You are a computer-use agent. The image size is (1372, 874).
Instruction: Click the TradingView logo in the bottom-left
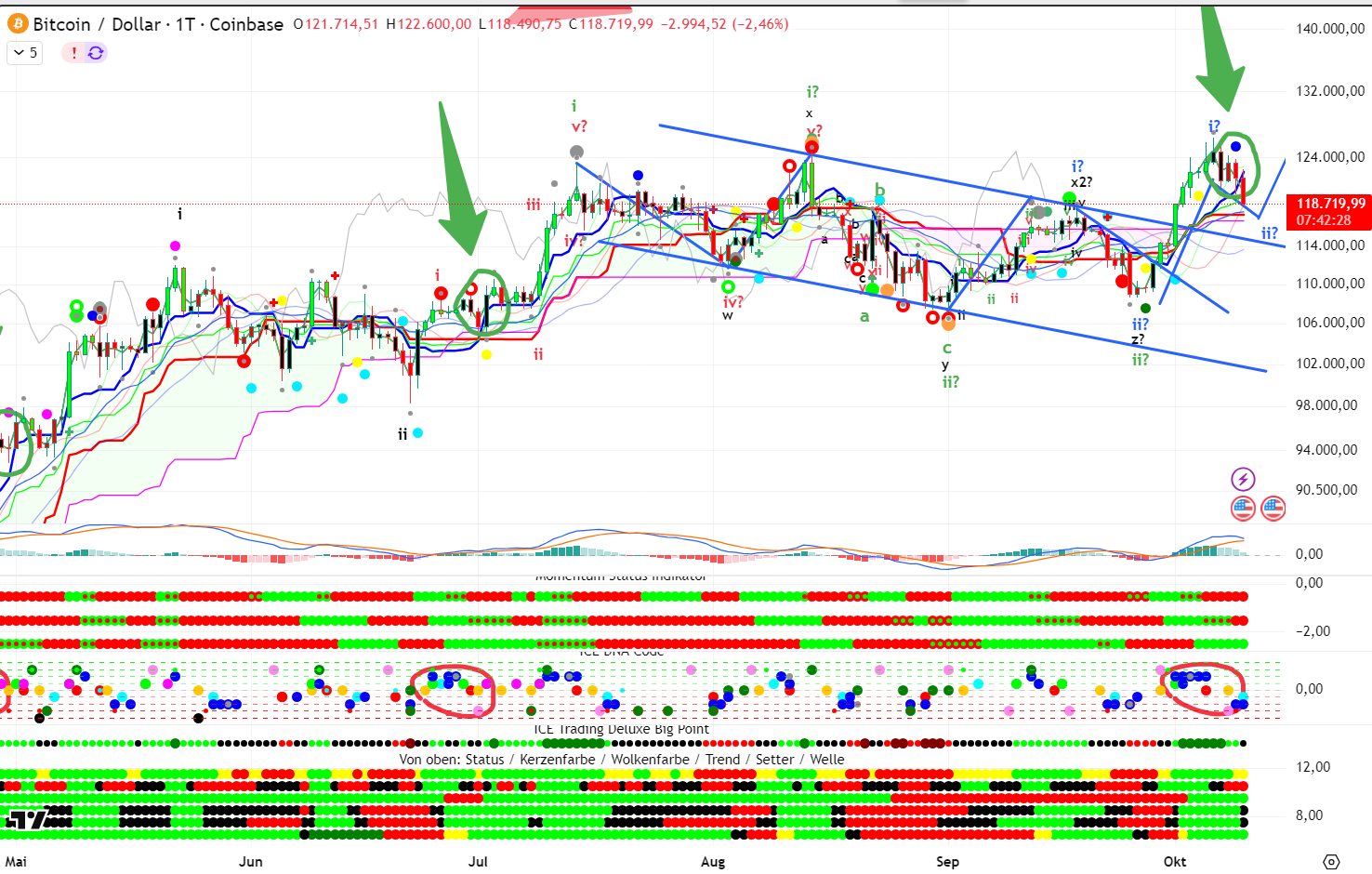click(28, 820)
